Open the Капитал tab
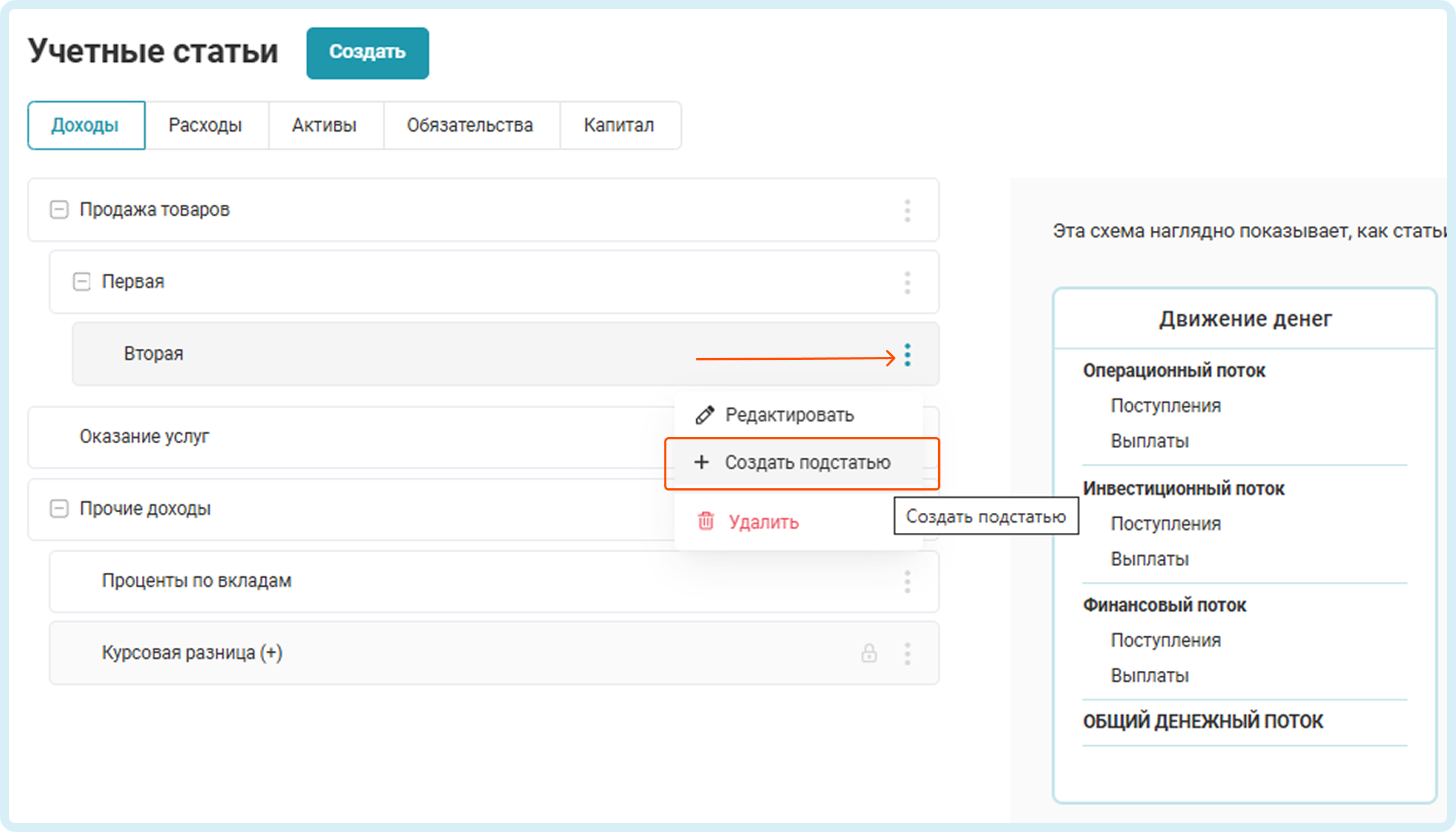 (x=619, y=125)
